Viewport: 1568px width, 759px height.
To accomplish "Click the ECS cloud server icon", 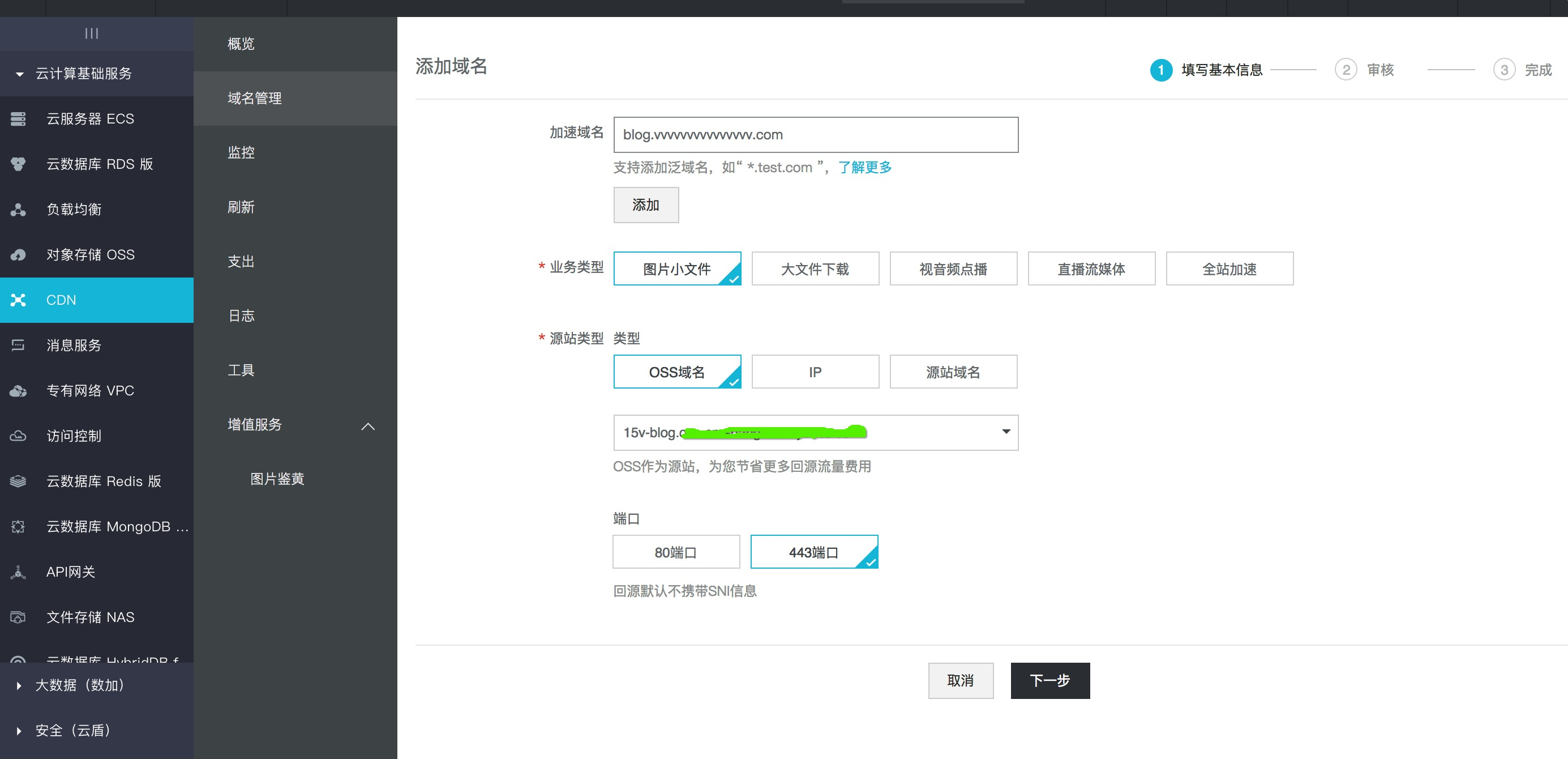I will click(x=18, y=119).
